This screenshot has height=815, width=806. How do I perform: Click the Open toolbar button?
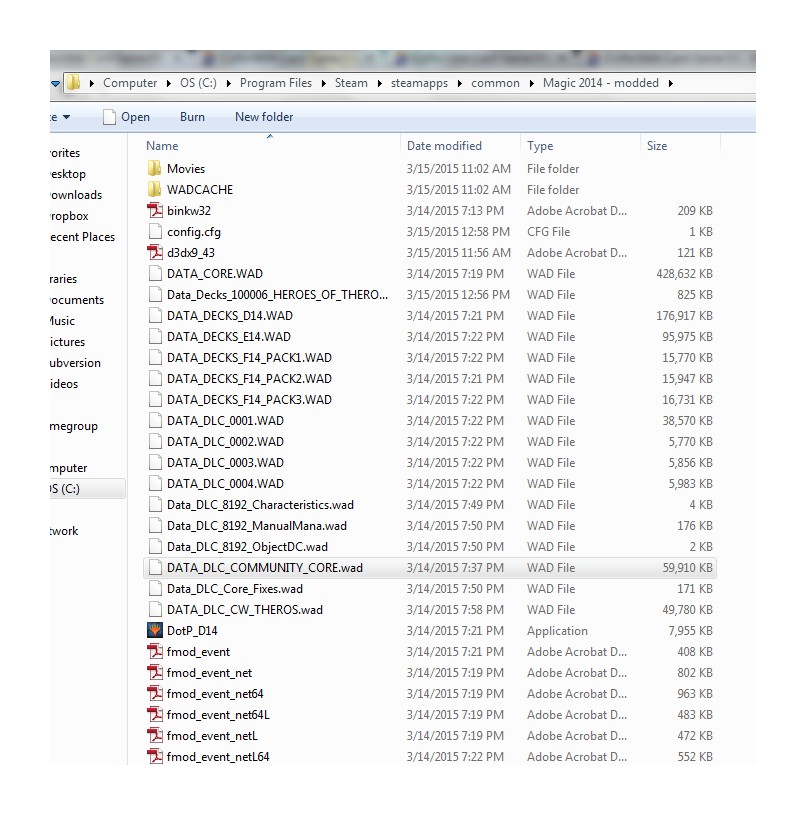[126, 117]
